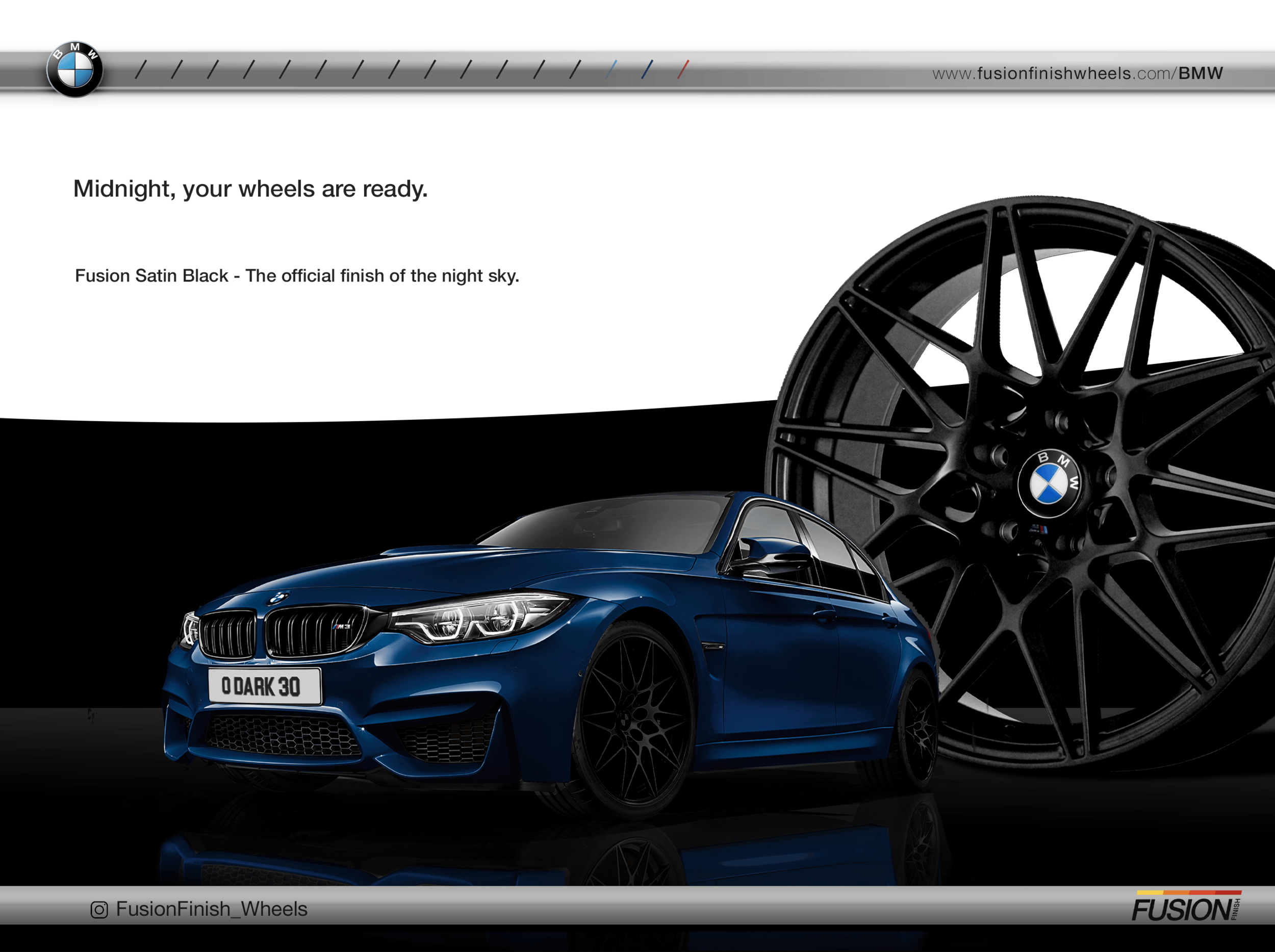Open the FusionFinish_Wheels Instagram handle

[x=211, y=909]
